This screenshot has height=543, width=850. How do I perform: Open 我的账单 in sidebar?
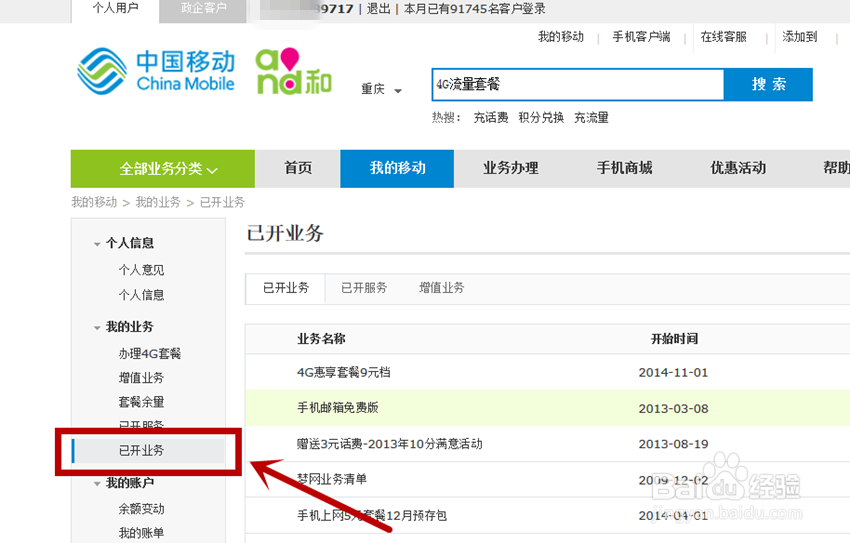(x=141, y=533)
